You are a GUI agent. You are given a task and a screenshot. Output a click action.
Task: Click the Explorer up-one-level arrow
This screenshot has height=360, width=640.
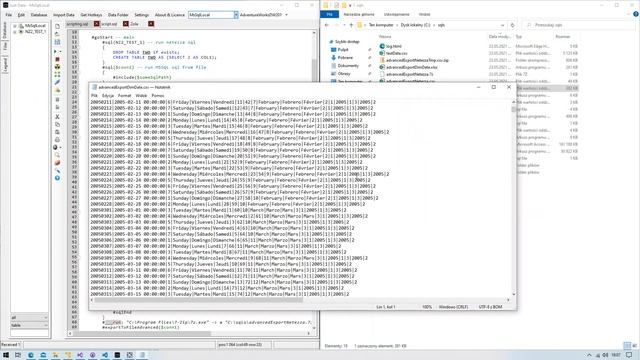(x=351, y=25)
